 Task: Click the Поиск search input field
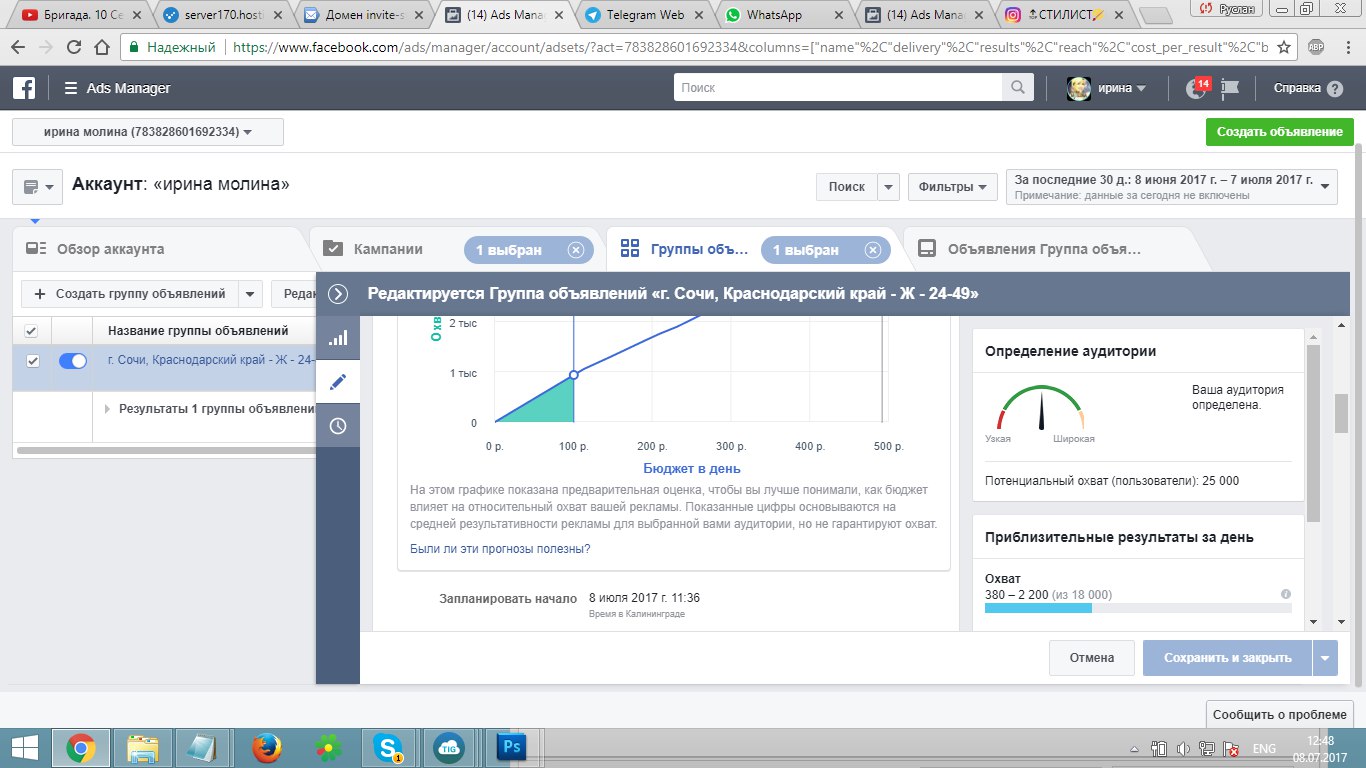(x=838, y=88)
